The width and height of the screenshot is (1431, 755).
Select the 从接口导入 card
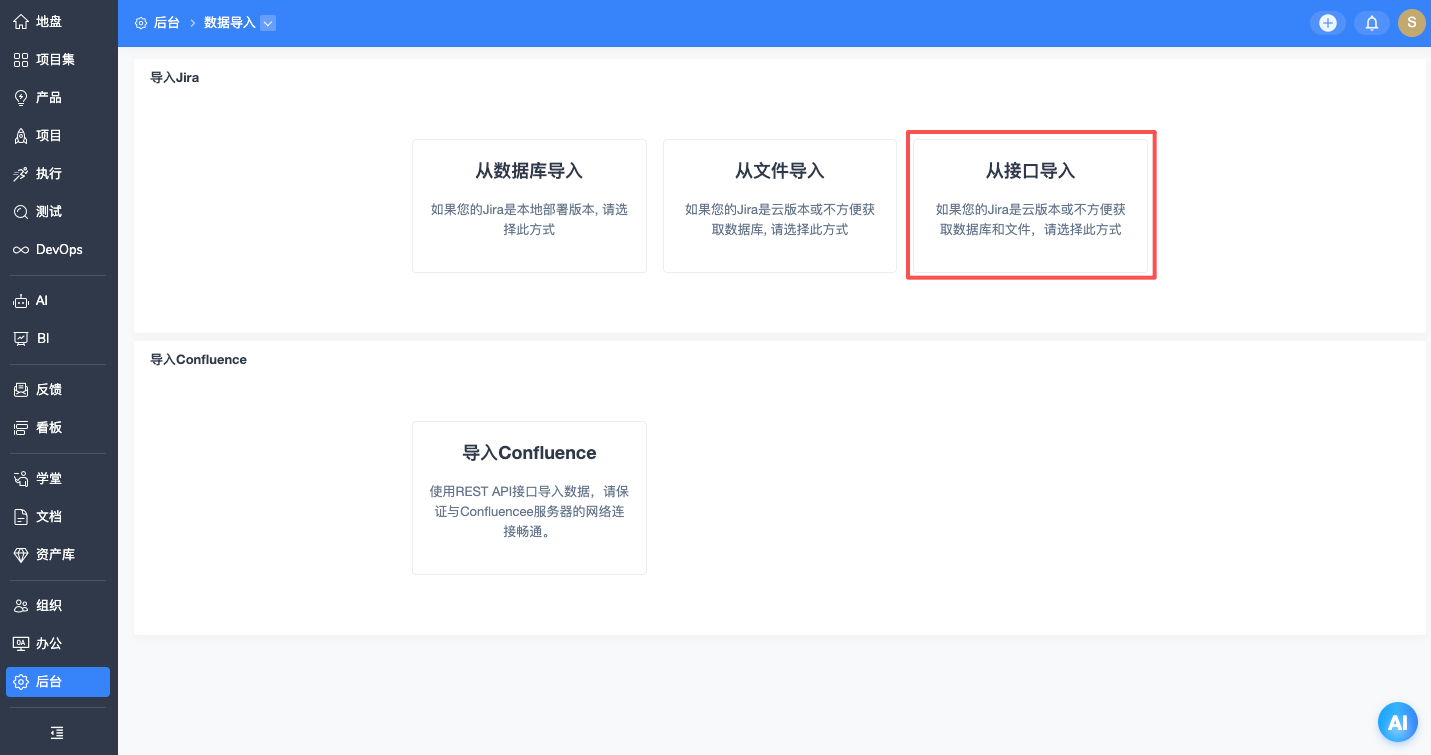[x=1030, y=205]
